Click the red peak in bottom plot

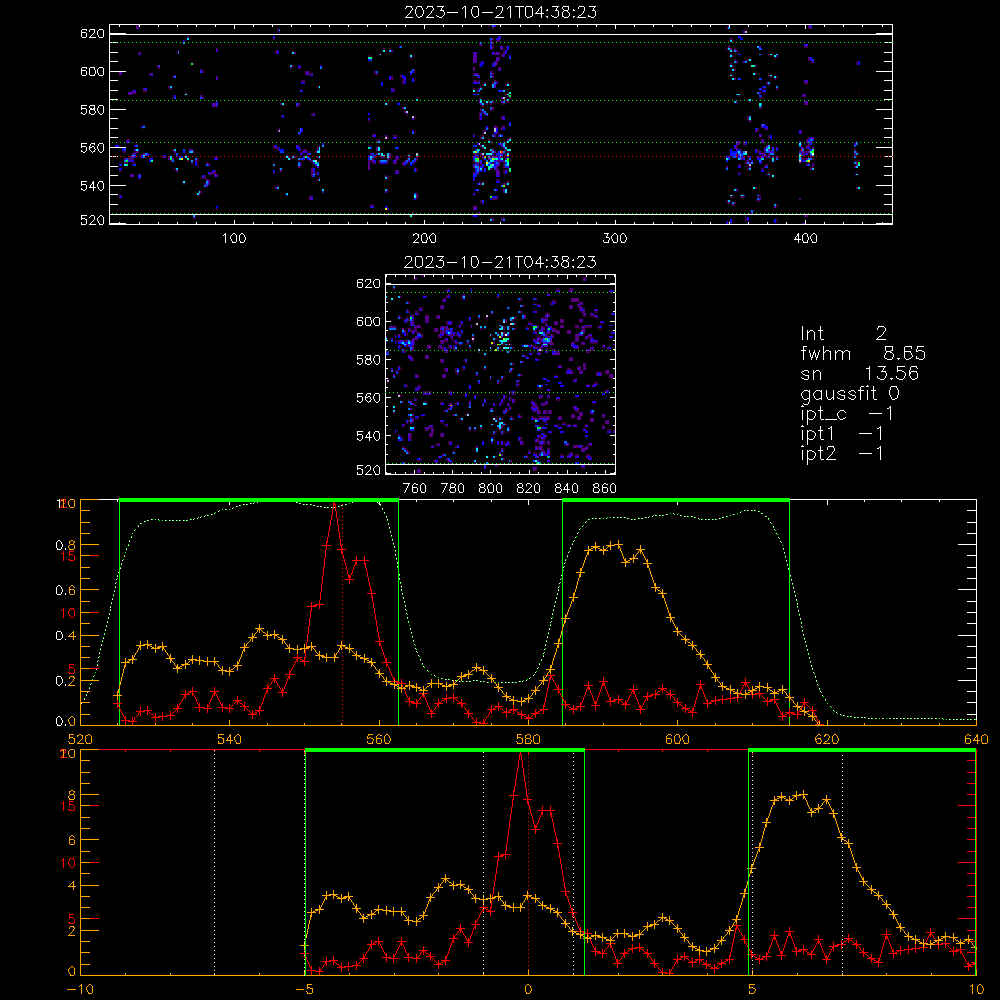[x=521, y=754]
